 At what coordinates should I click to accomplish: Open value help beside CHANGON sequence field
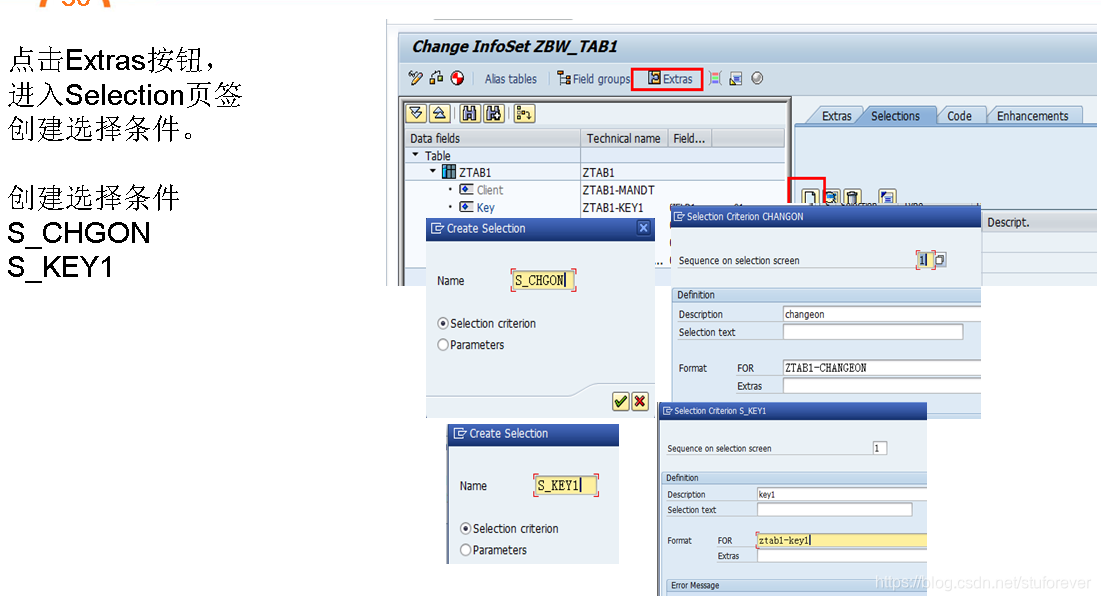[940, 260]
